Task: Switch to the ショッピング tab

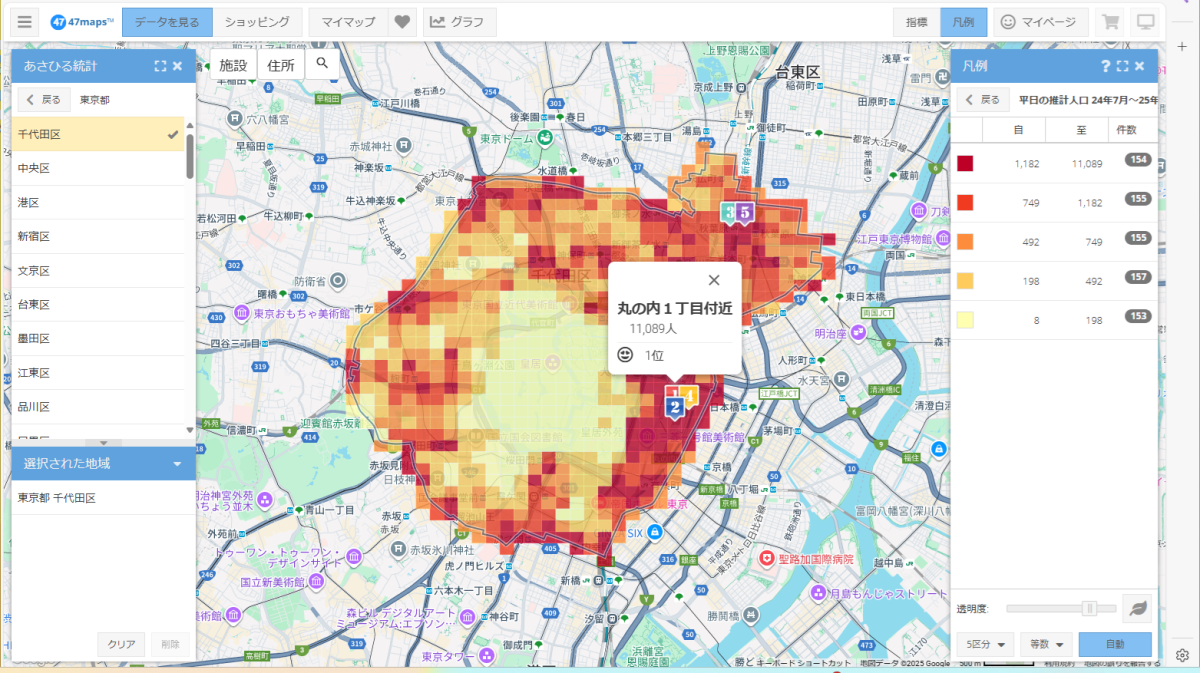Action: coord(257,22)
